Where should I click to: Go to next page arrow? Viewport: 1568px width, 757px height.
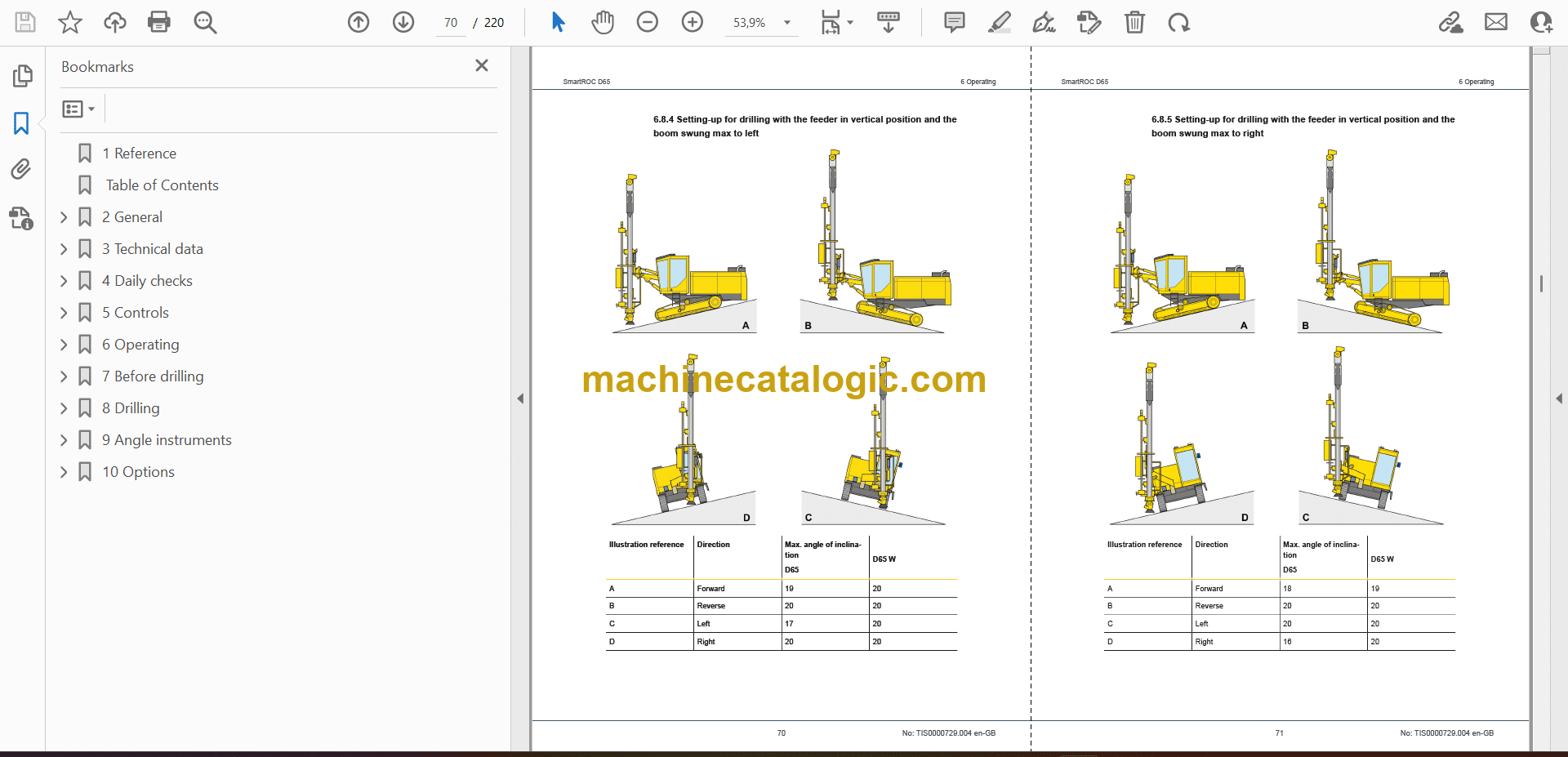pos(403,22)
